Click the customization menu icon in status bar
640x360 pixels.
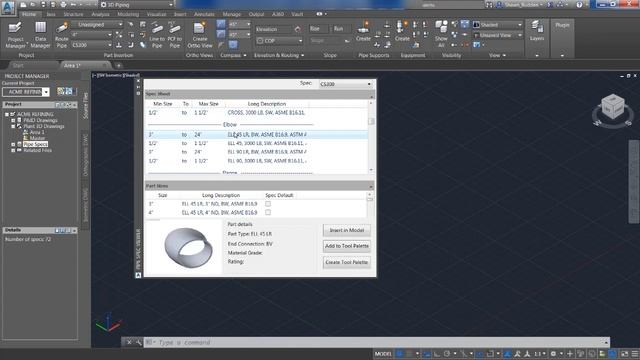(x=635, y=354)
